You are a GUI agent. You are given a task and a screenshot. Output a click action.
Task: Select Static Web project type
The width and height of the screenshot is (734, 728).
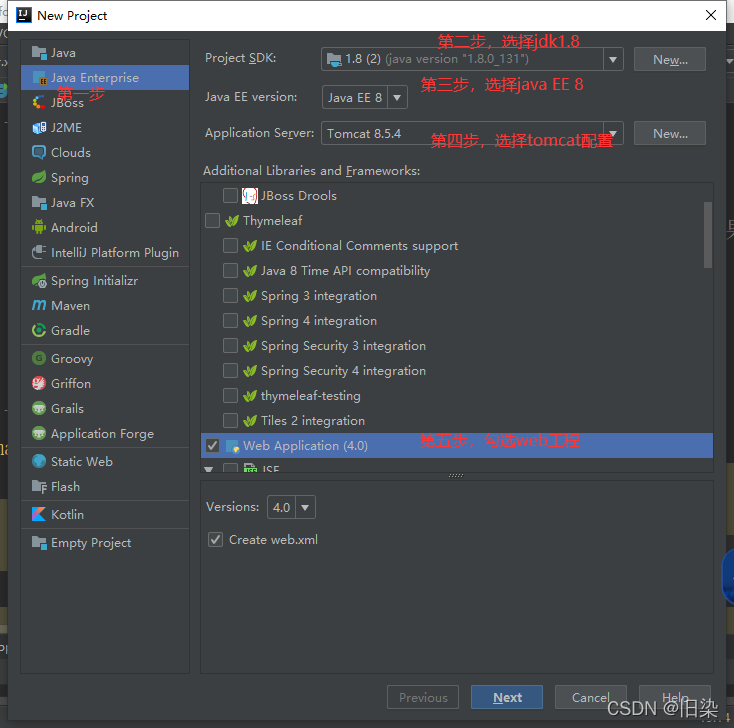(x=105, y=462)
